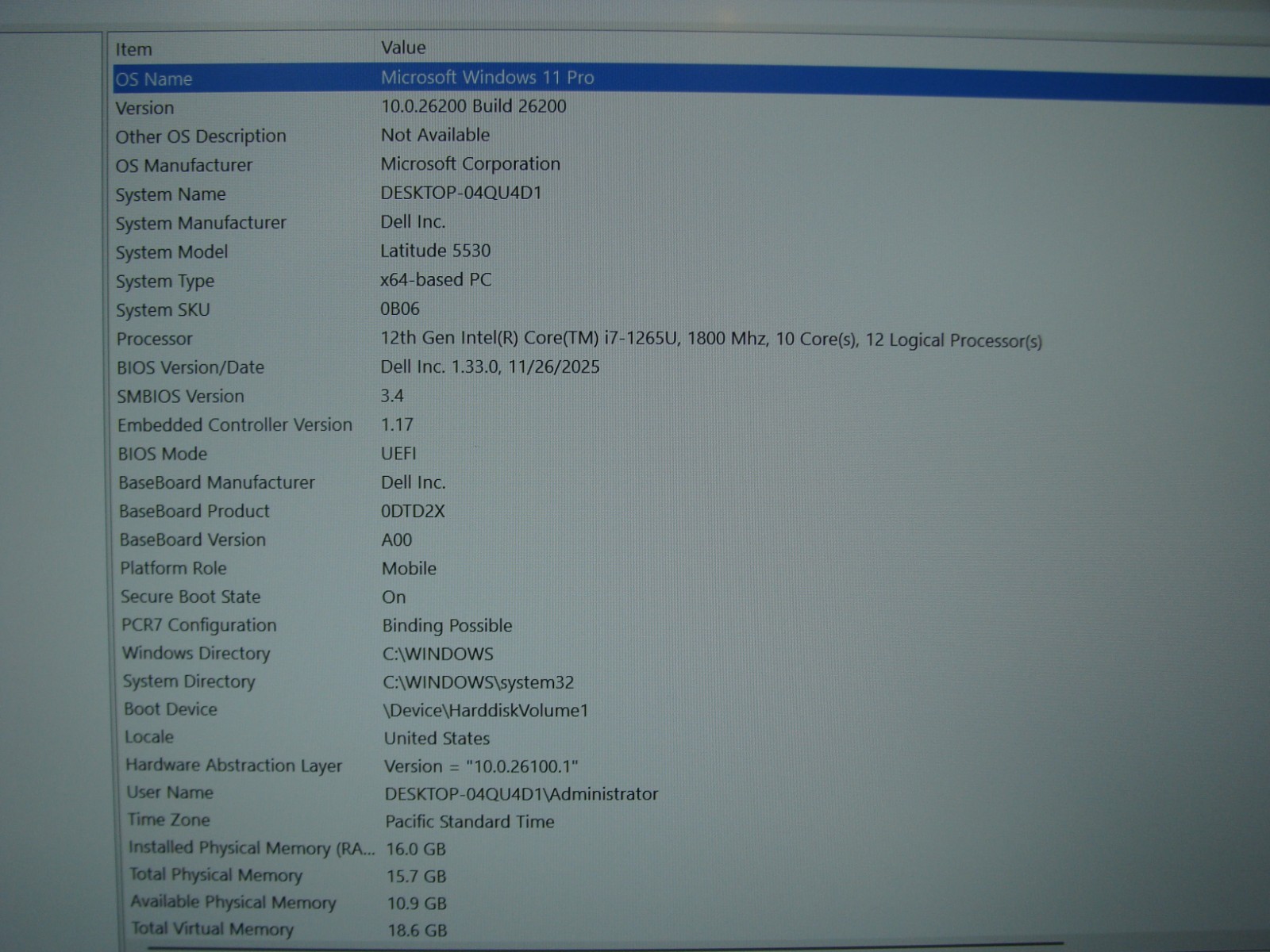Click the 0DTD2X value
The image size is (1270, 952).
point(413,511)
